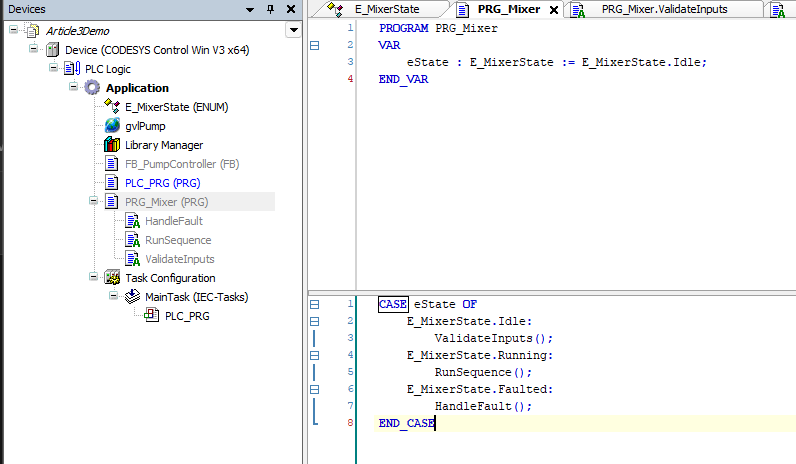
Task: Collapse the VAR block fold marker
Action: tap(315, 46)
